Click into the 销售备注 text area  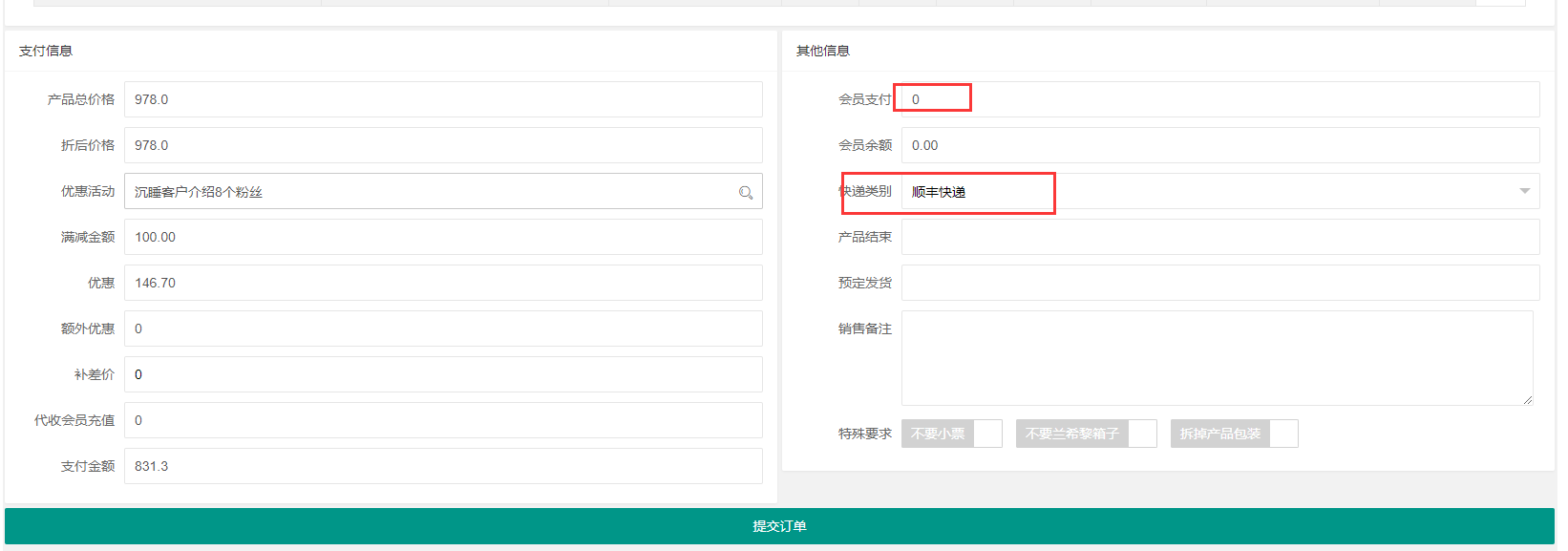point(1218,358)
